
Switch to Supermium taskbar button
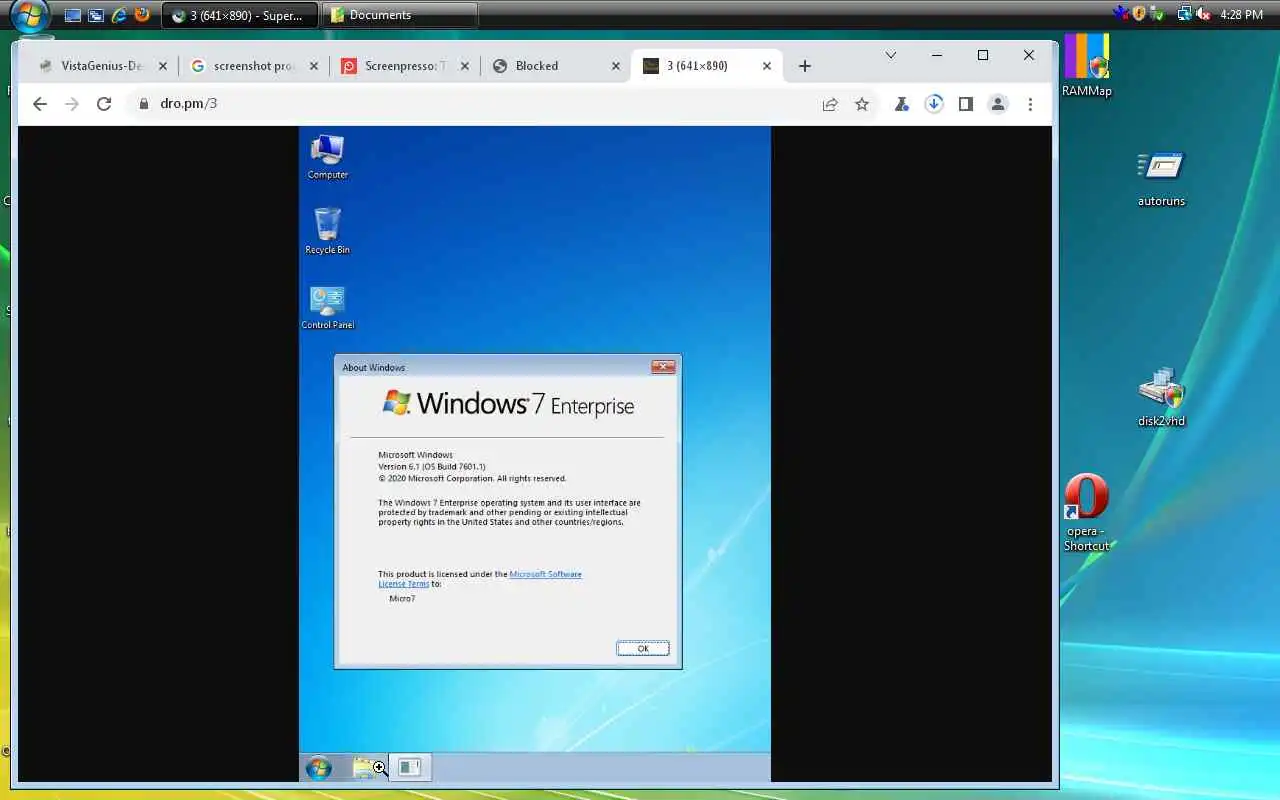pyautogui.click(x=240, y=15)
